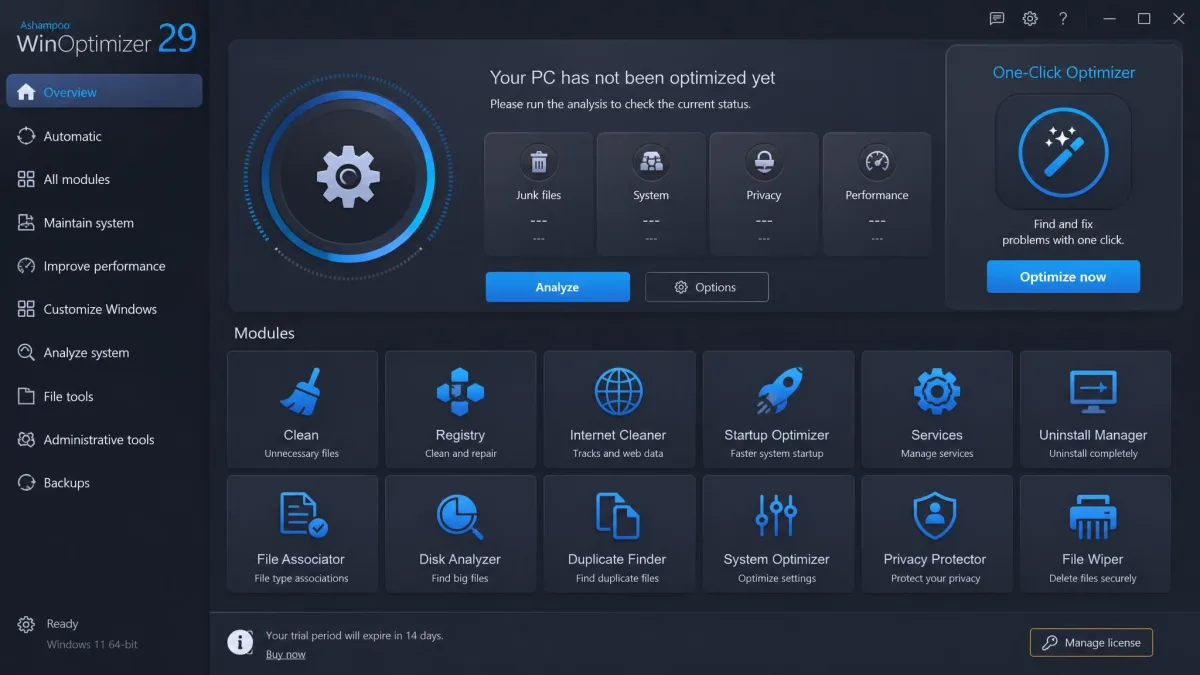The width and height of the screenshot is (1200, 675).
Task: Select Maintain system in sidebar
Action: pos(104,223)
